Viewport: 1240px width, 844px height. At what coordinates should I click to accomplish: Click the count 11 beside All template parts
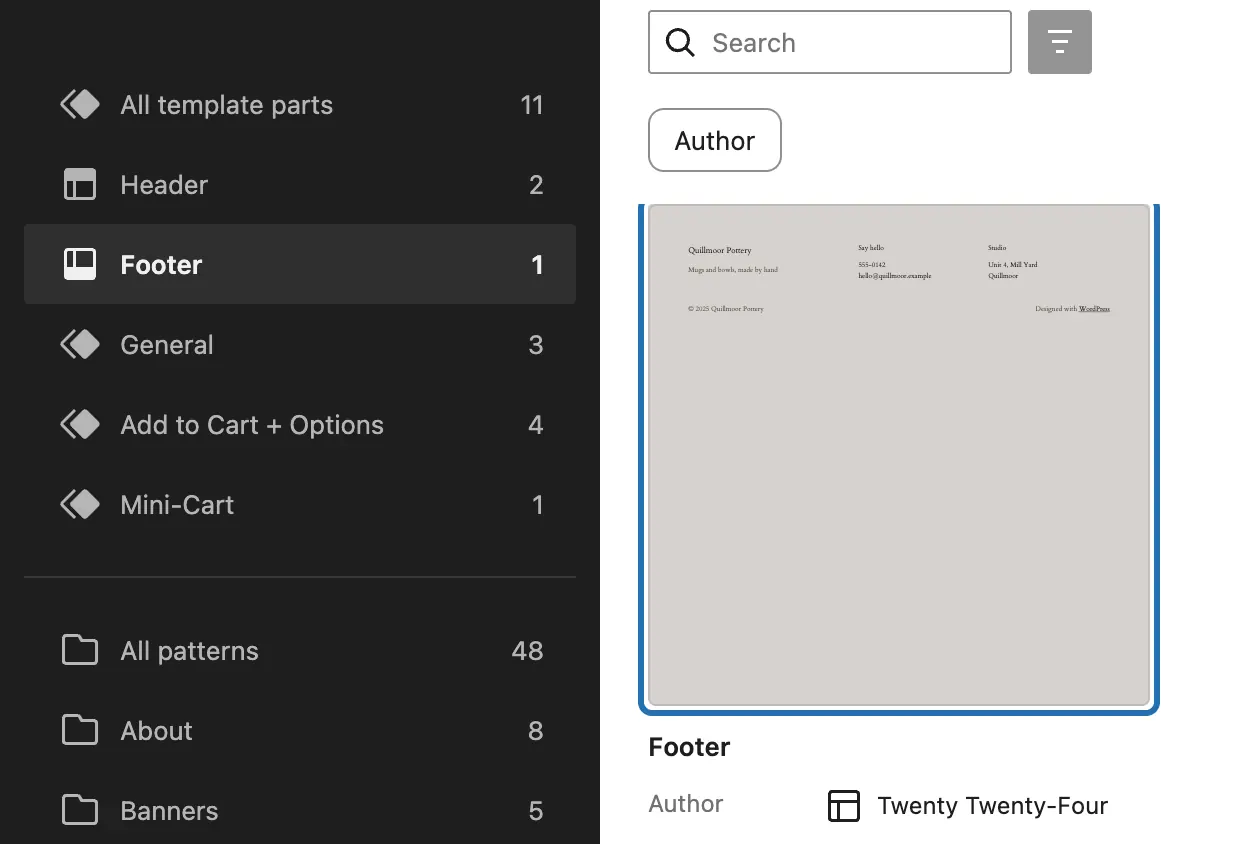click(532, 105)
